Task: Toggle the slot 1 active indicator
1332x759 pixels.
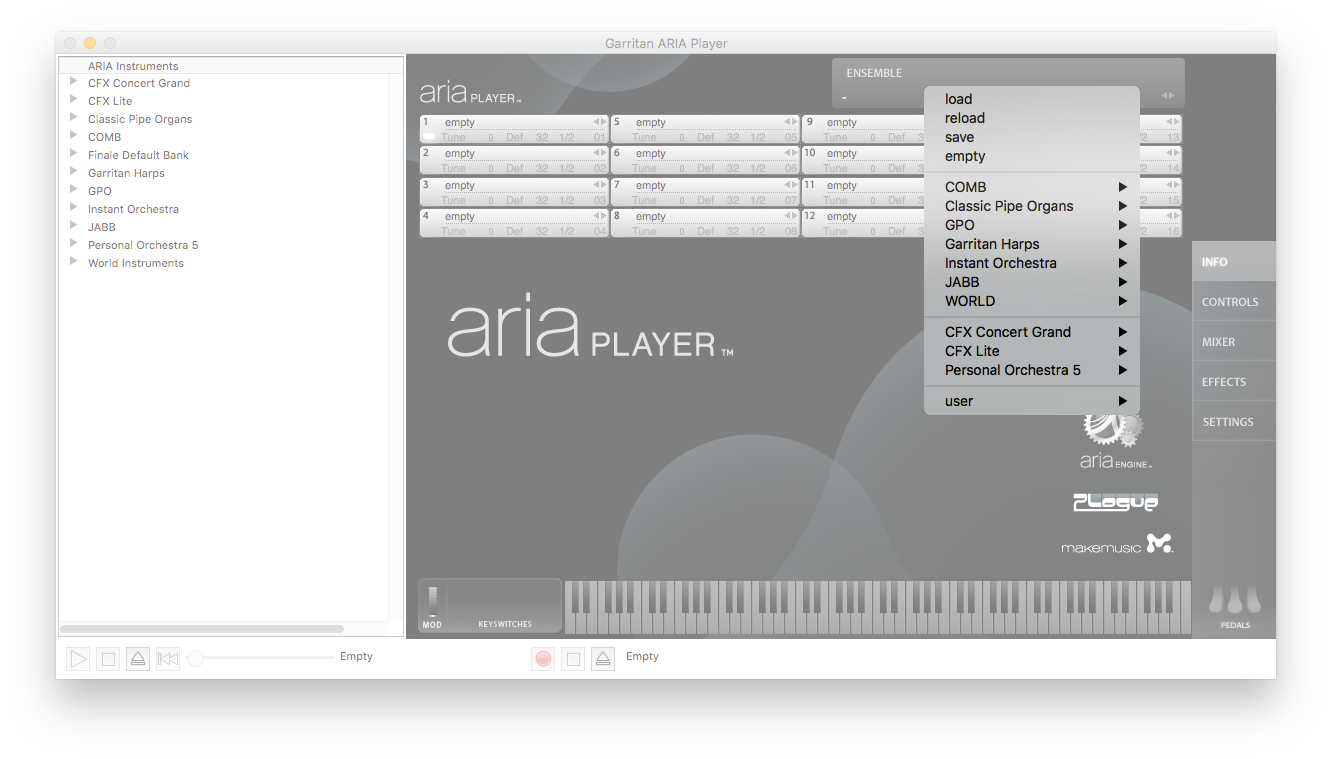Action: click(x=429, y=137)
